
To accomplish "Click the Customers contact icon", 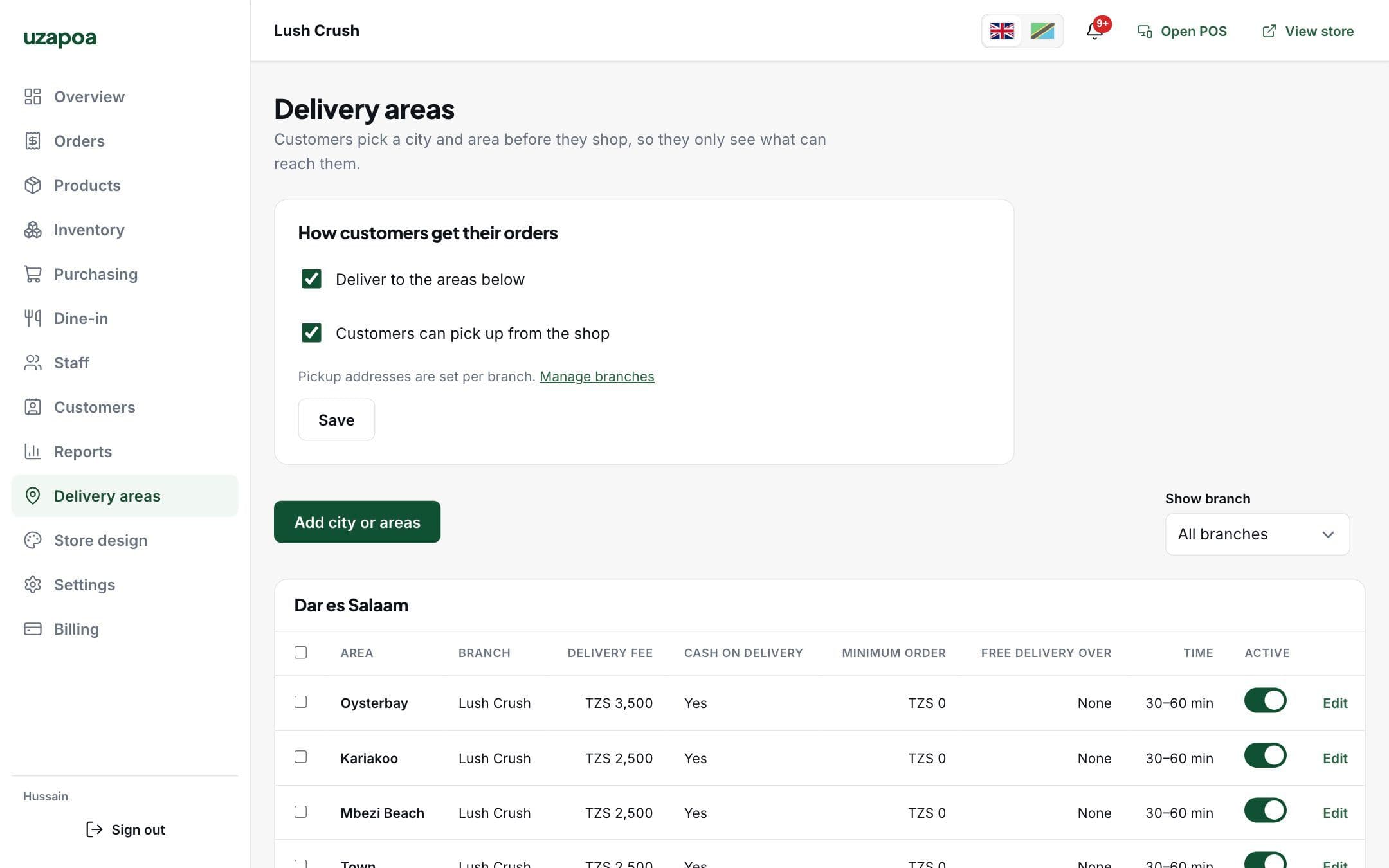I will point(33,407).
